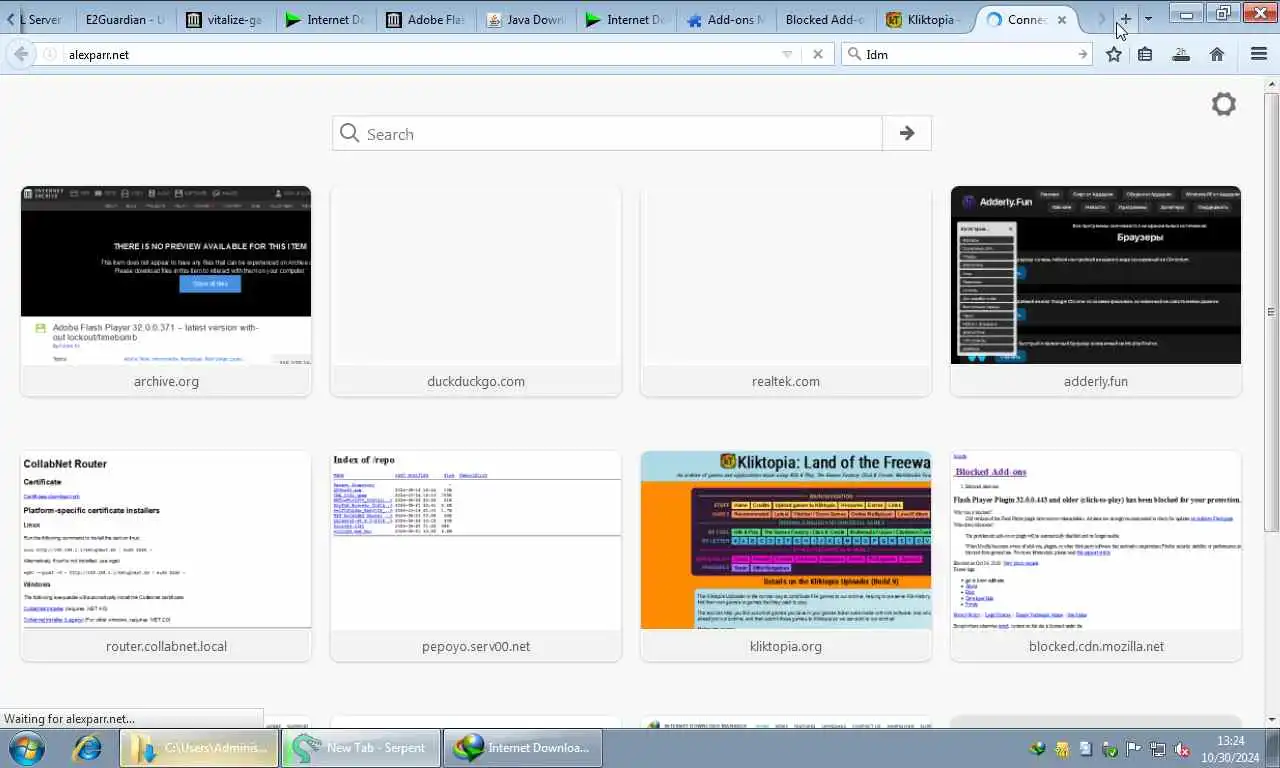The image size is (1280, 768).
Task: Open the adderly.fun tile
Action: pos(1096,291)
